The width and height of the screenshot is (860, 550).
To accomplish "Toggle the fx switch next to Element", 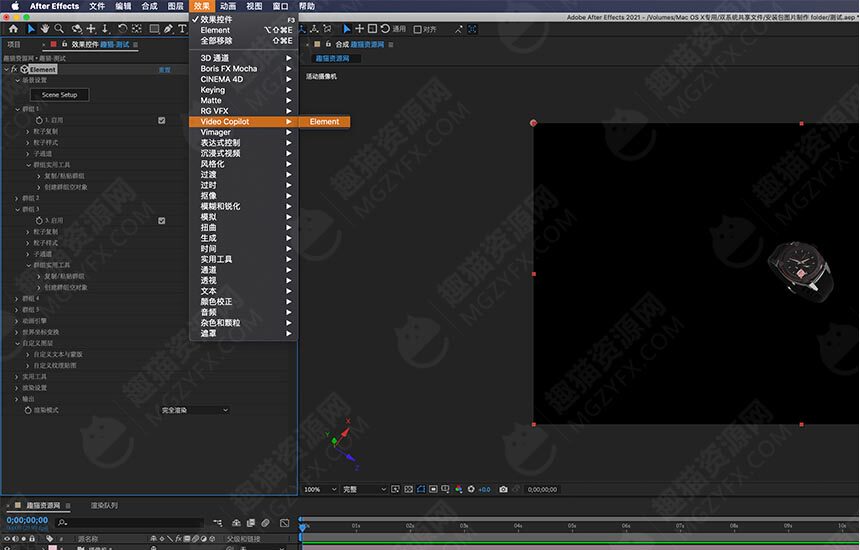I will [14, 70].
